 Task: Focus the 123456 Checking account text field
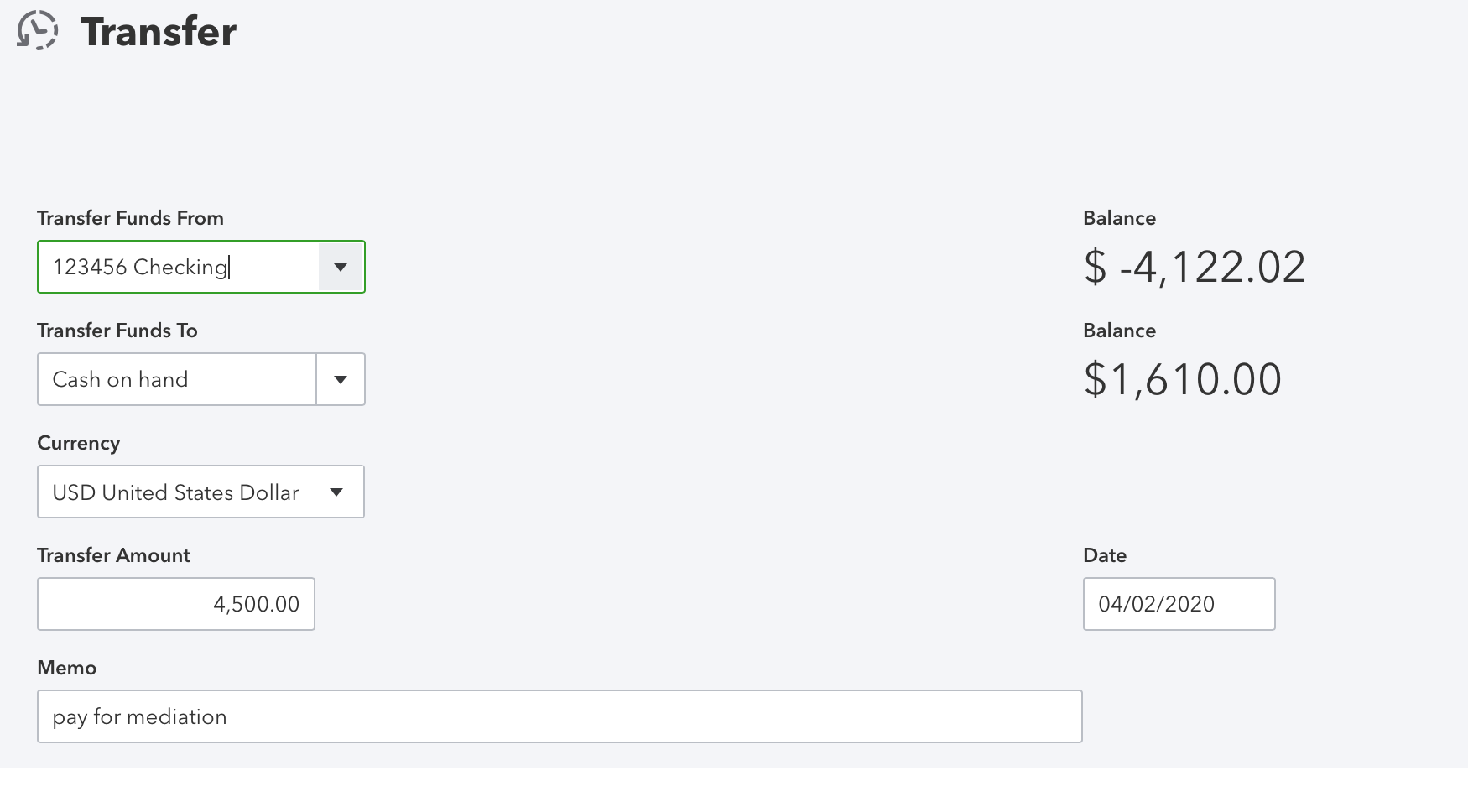179,267
